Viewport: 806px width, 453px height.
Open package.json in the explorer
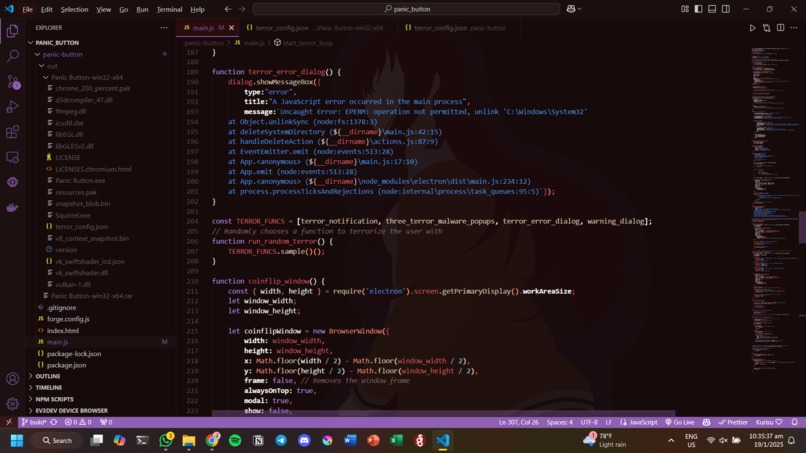66,365
